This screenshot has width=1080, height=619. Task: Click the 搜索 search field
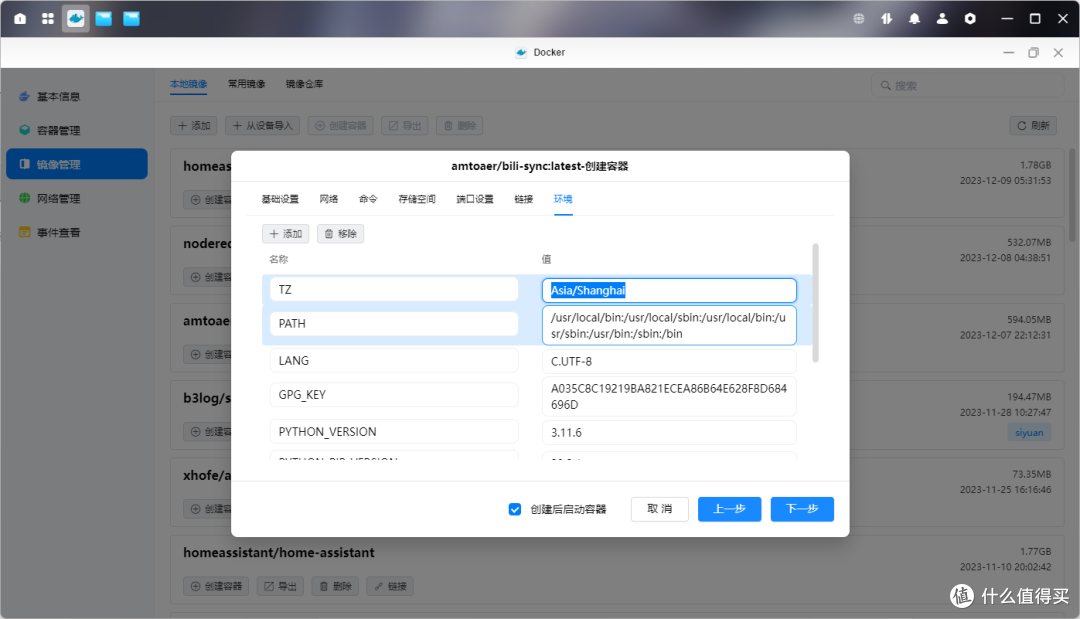click(x=968, y=85)
